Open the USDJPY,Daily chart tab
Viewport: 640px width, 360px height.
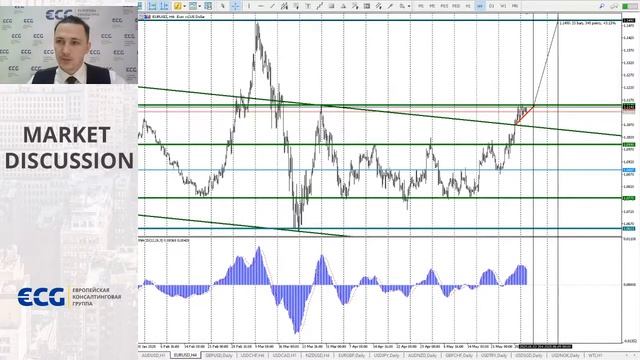click(x=386, y=356)
